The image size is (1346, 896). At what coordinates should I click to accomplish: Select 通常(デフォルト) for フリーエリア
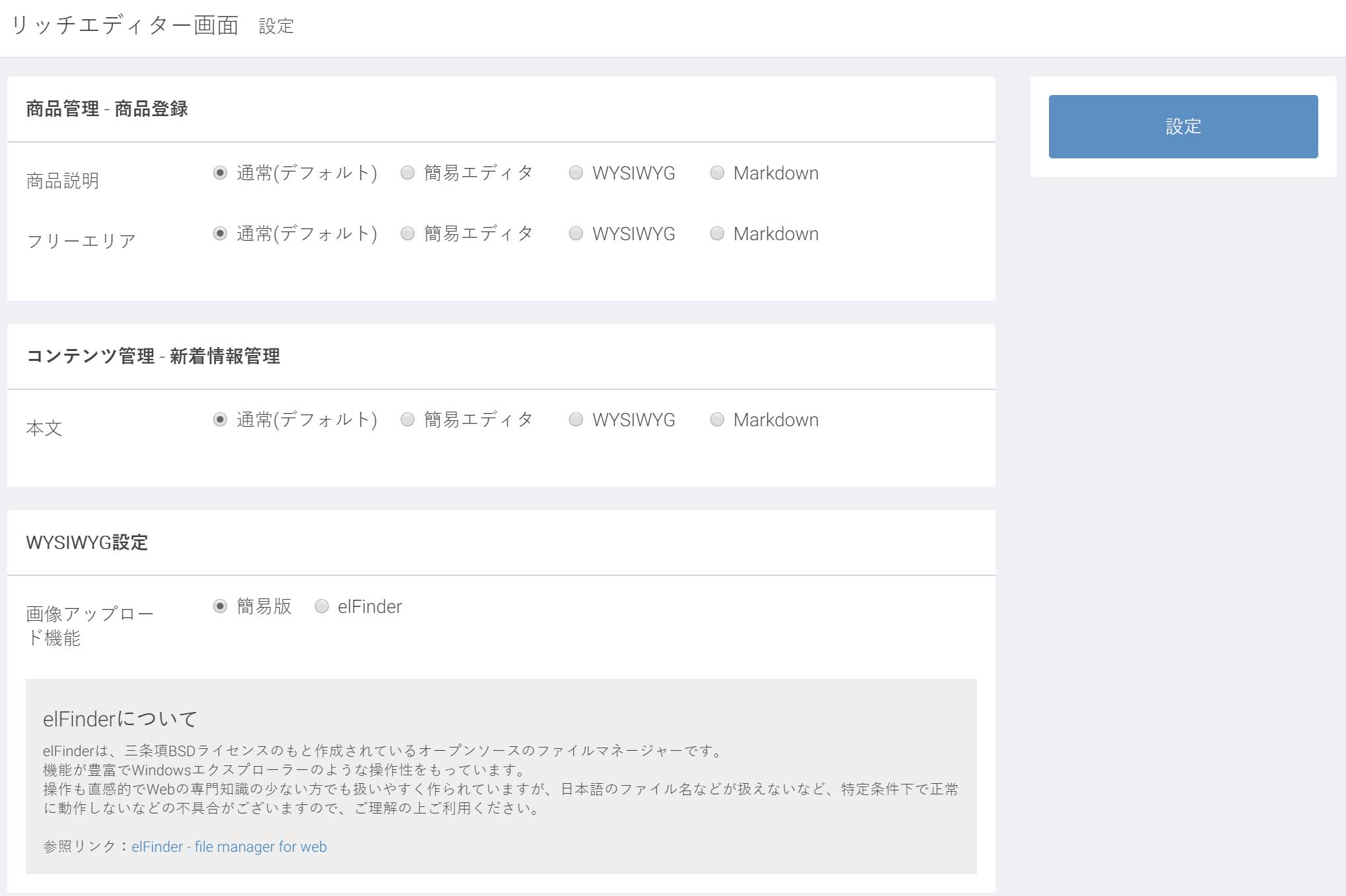(x=220, y=234)
